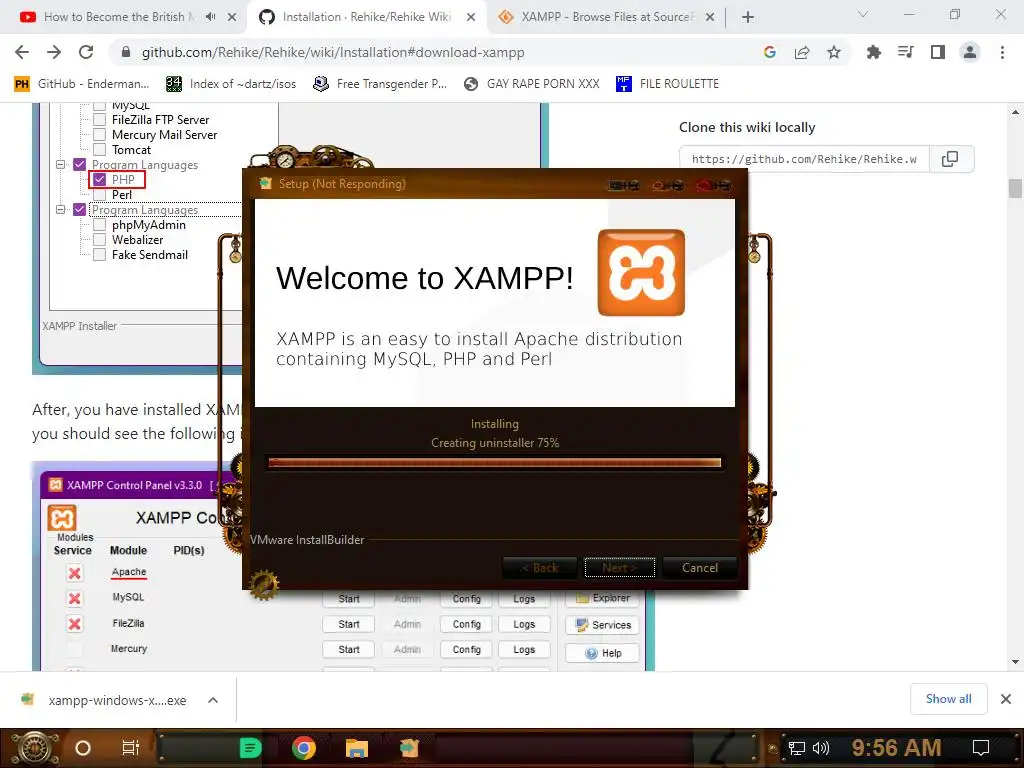This screenshot has height=768, width=1024.
Task: Select the Installation Rehike Wiki tab
Action: pyautogui.click(x=366, y=17)
